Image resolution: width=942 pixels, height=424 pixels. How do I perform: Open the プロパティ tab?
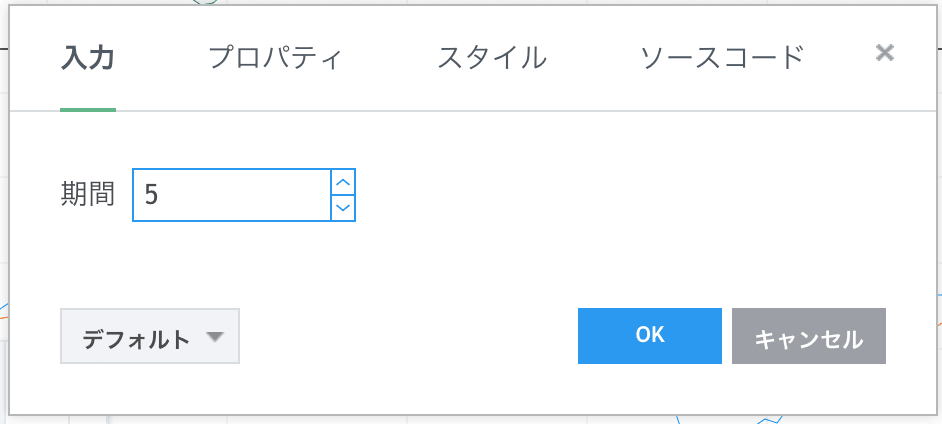click(x=275, y=57)
